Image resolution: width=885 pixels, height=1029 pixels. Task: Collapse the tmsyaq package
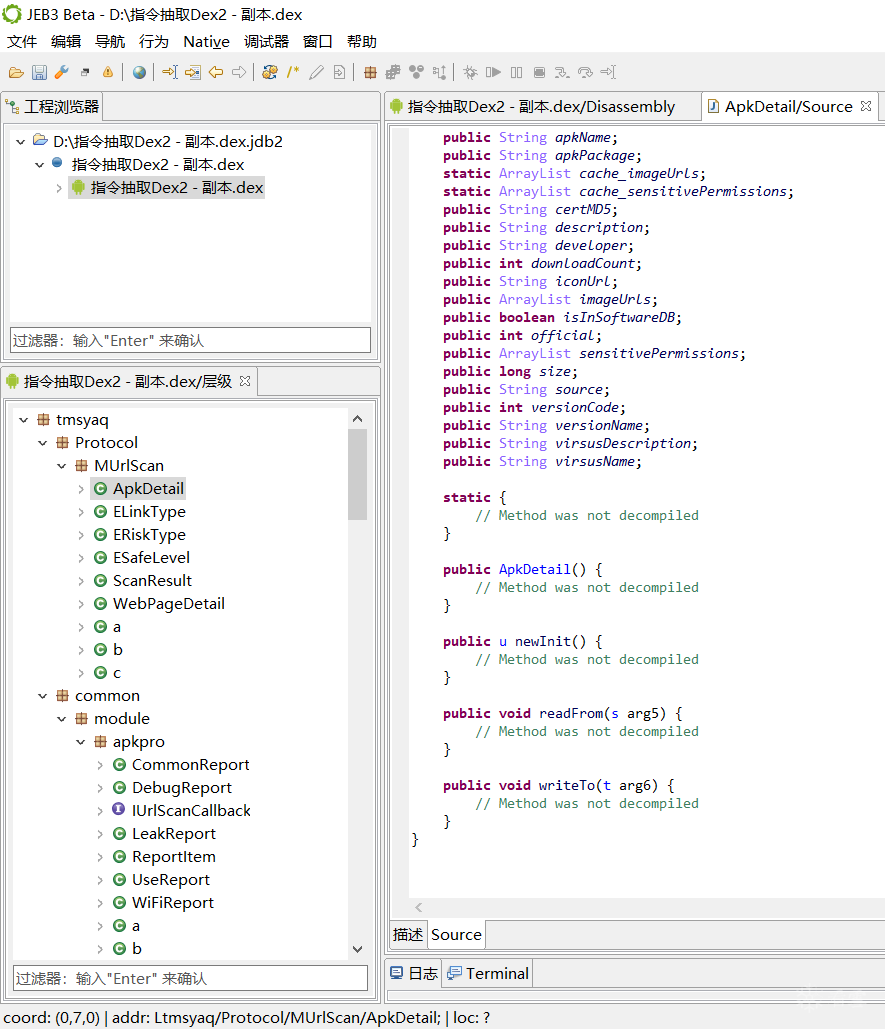click(24, 420)
